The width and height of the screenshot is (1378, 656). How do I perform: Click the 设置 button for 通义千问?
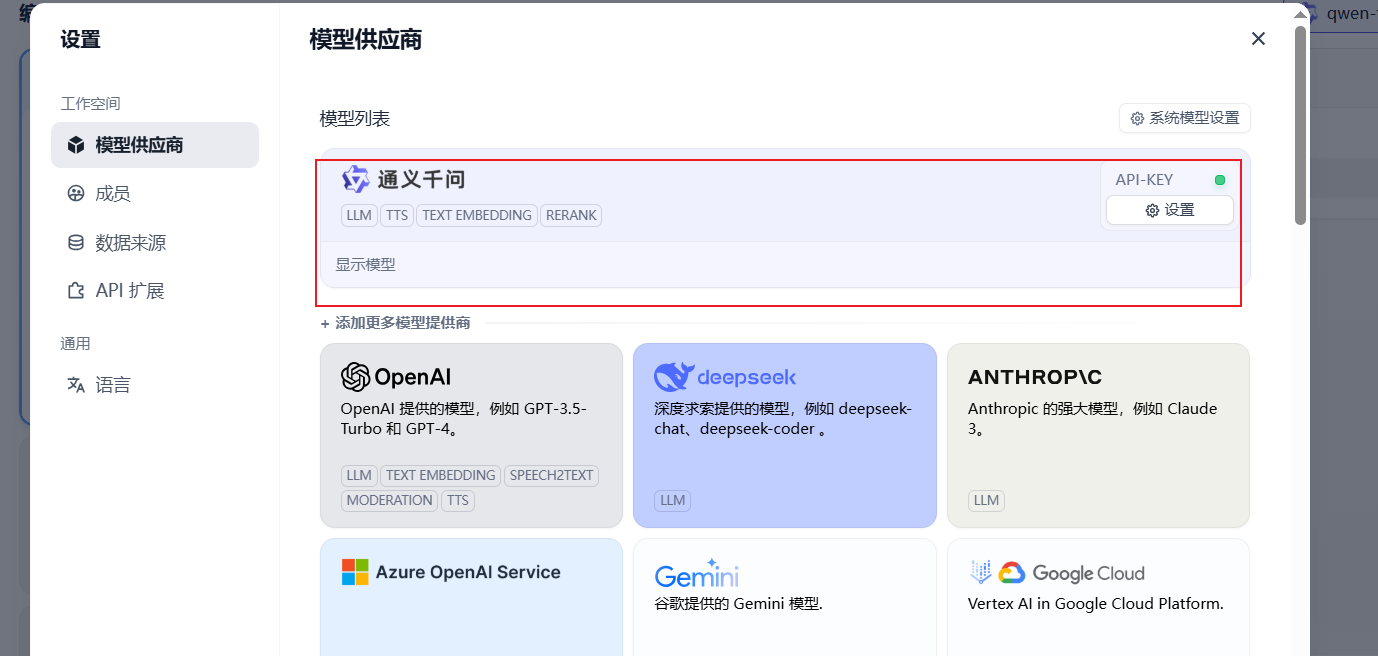(x=1169, y=210)
